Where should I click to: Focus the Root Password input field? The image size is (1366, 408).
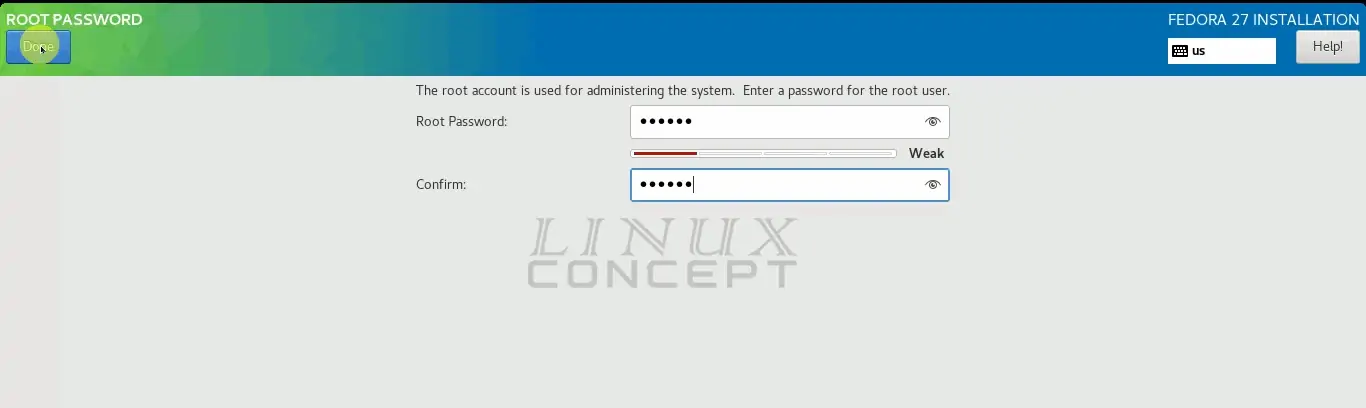click(x=789, y=122)
